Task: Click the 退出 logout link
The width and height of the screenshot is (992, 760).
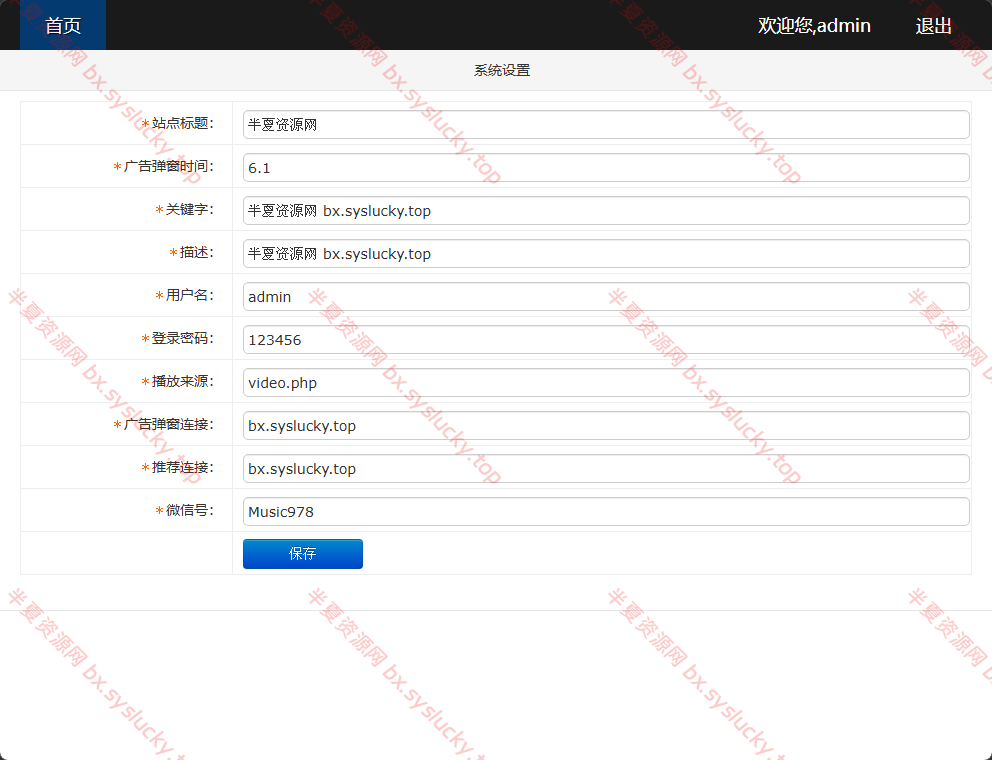Action: [x=933, y=26]
